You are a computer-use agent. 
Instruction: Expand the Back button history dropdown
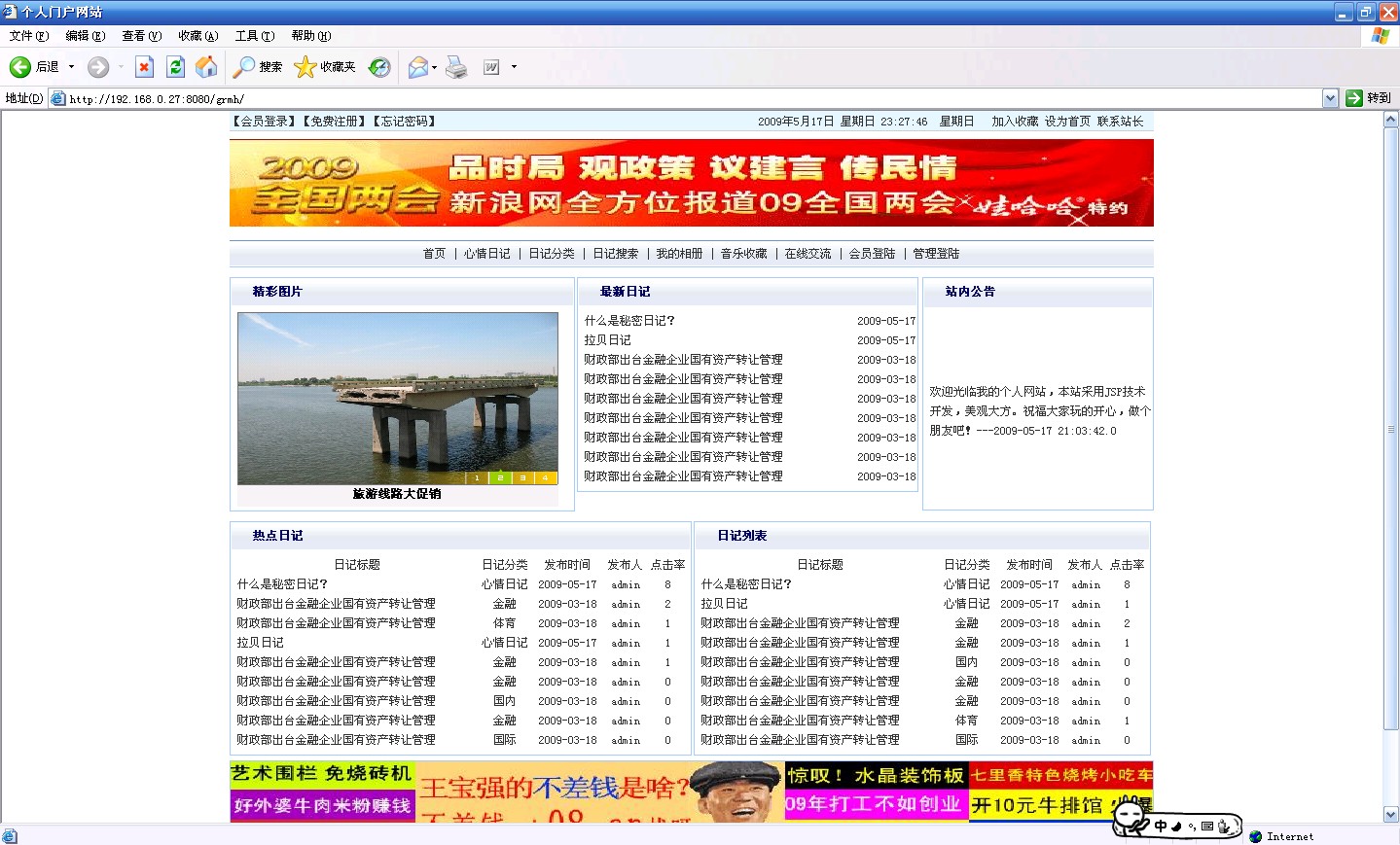pyautogui.click(x=71, y=67)
